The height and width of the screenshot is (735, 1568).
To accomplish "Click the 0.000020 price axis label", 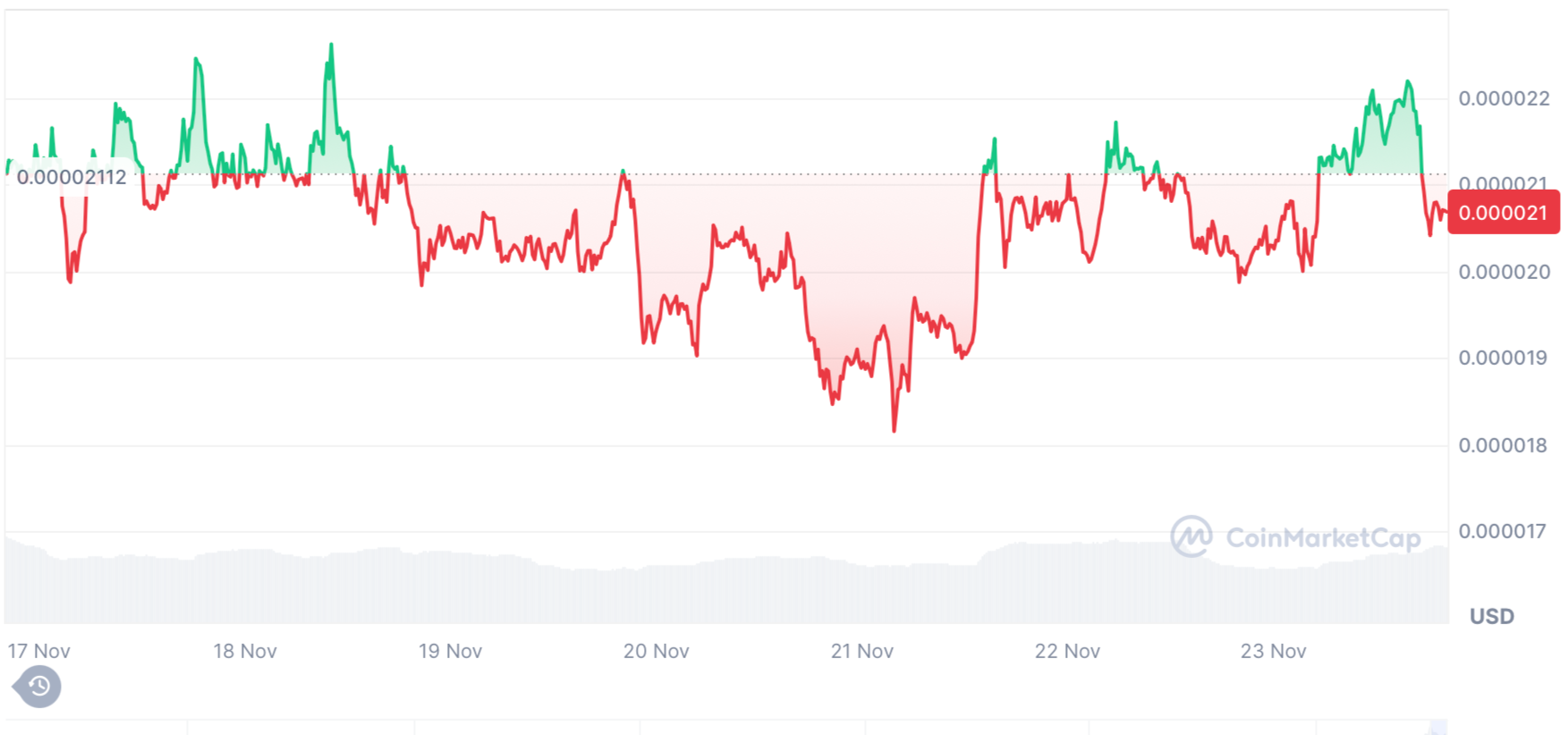I will (1504, 272).
